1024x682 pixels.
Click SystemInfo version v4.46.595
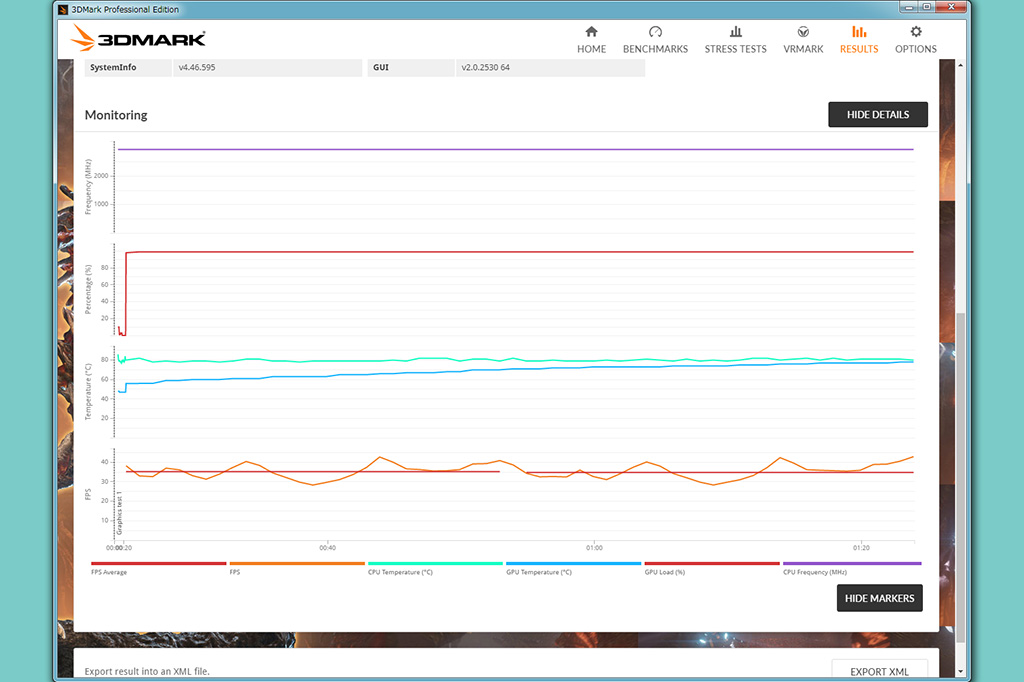pyautogui.click(x=197, y=67)
